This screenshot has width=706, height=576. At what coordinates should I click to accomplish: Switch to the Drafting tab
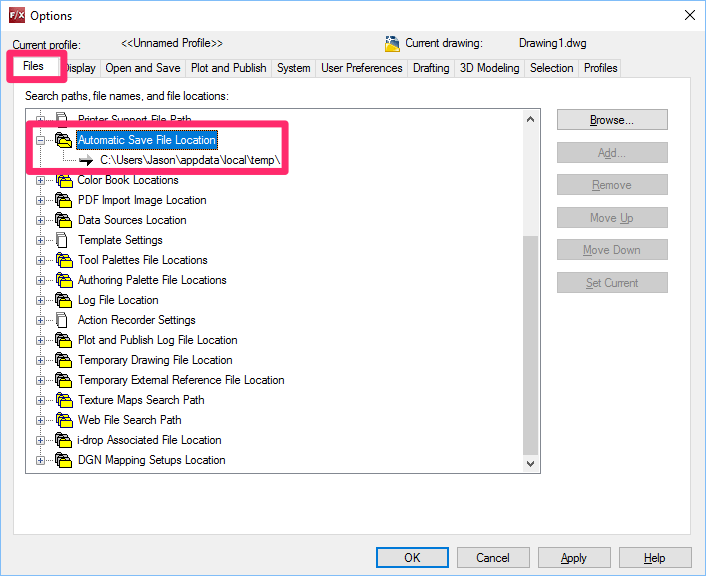pos(431,68)
